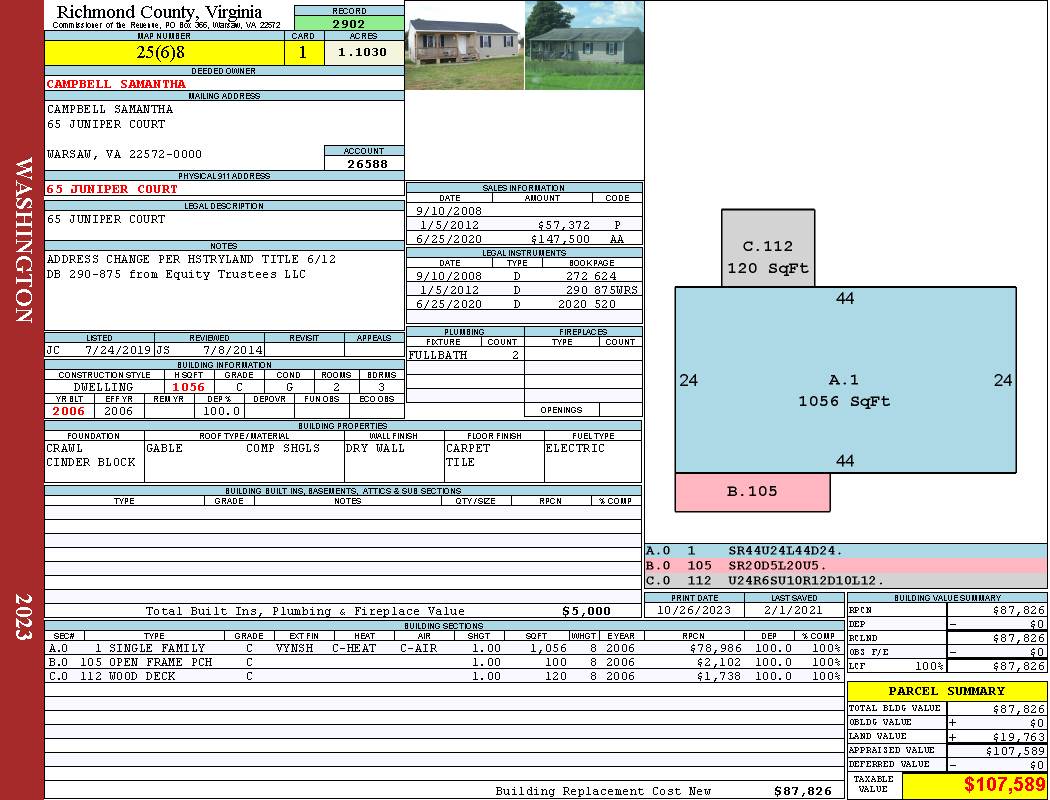The width and height of the screenshot is (1050, 800).
Task: Select year built 2006 in red
Action: pos(69,411)
